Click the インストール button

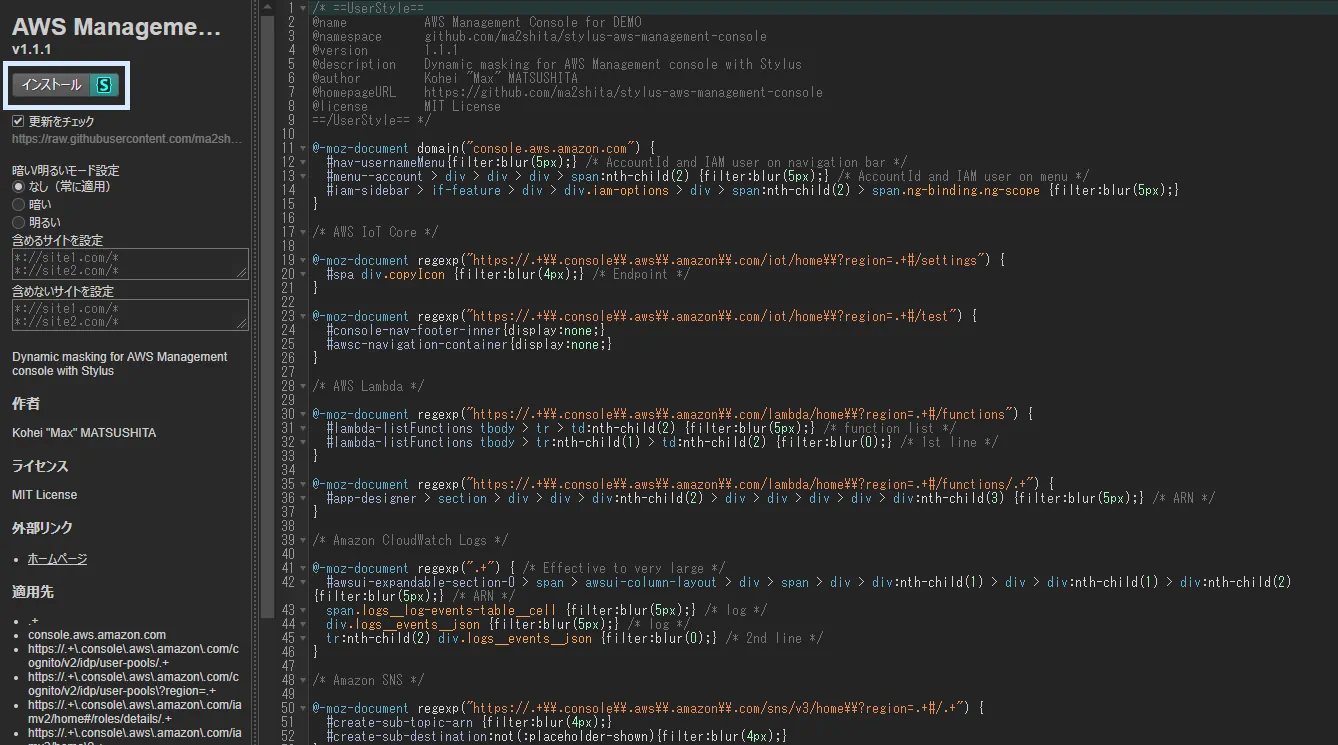(x=66, y=86)
